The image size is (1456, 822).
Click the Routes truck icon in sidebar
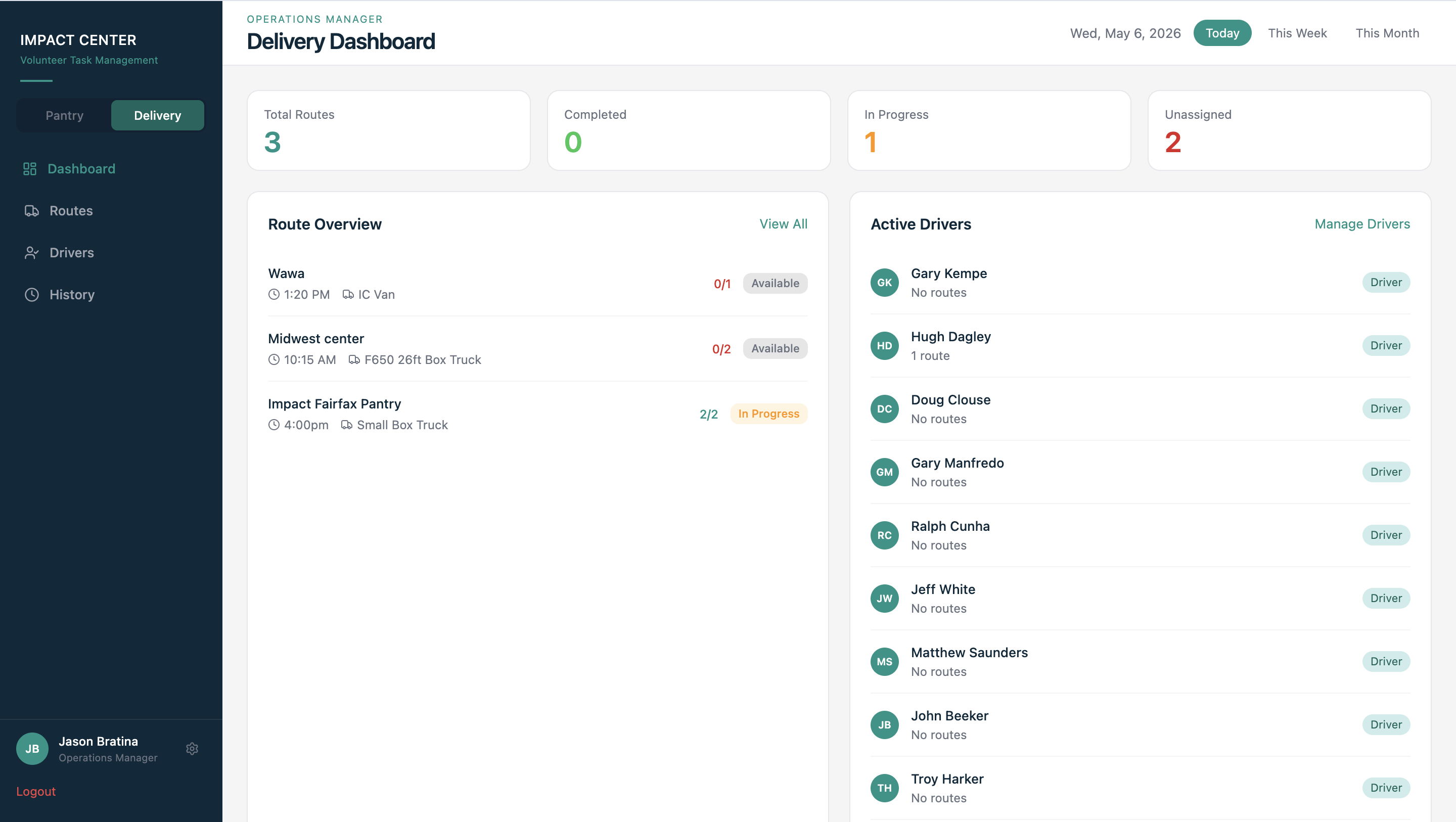click(x=32, y=211)
